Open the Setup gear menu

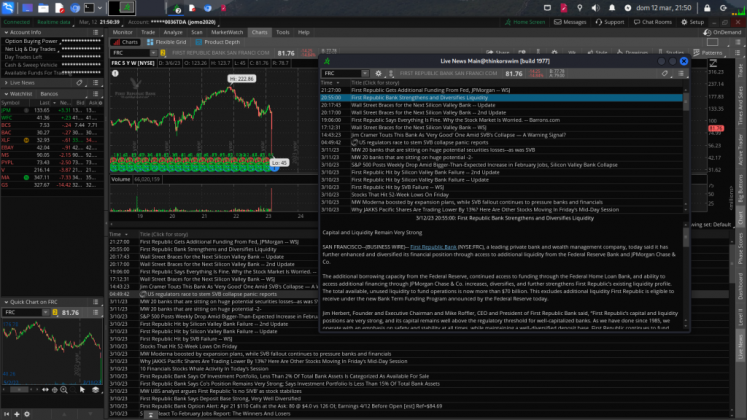(692, 22)
